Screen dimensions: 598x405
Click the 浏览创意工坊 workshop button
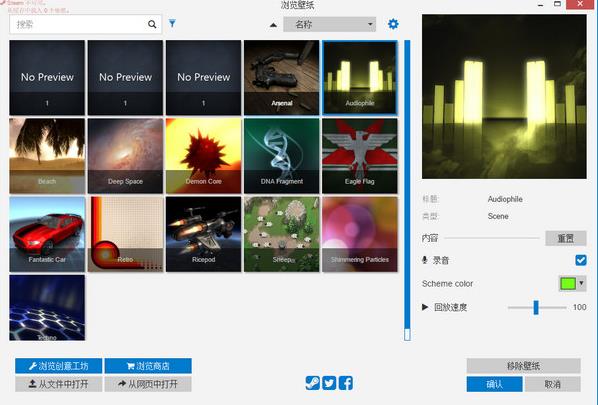tap(59, 366)
